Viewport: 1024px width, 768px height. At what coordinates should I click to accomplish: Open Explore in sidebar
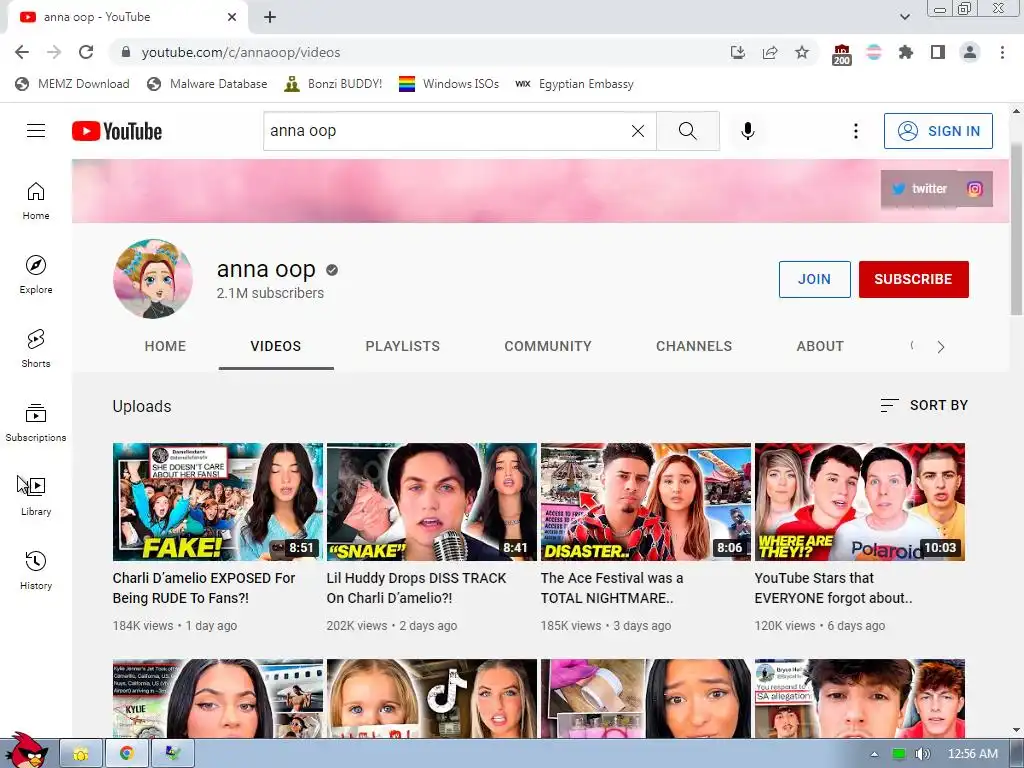(36, 274)
